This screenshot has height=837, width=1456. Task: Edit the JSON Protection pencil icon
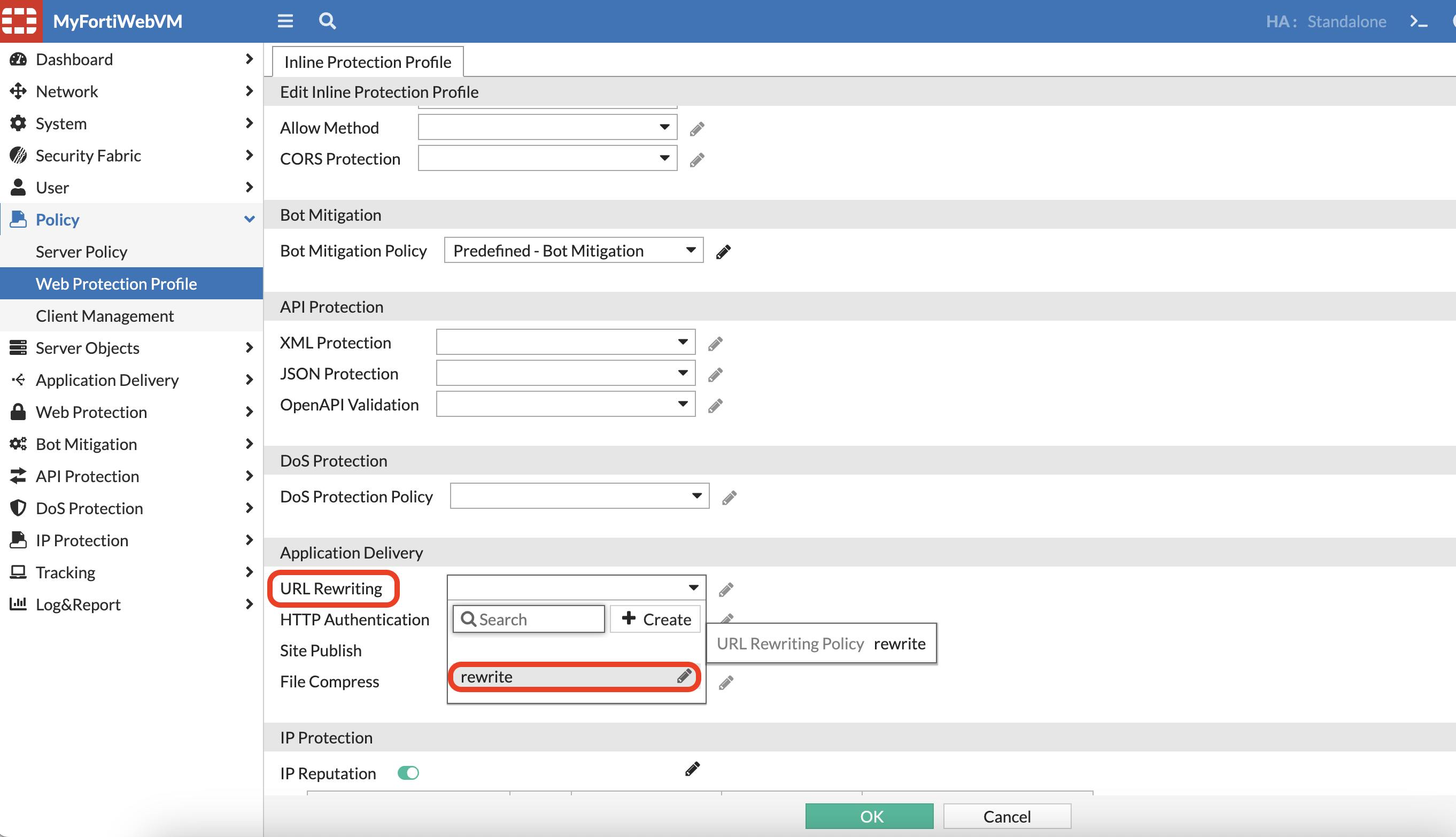pyautogui.click(x=715, y=374)
